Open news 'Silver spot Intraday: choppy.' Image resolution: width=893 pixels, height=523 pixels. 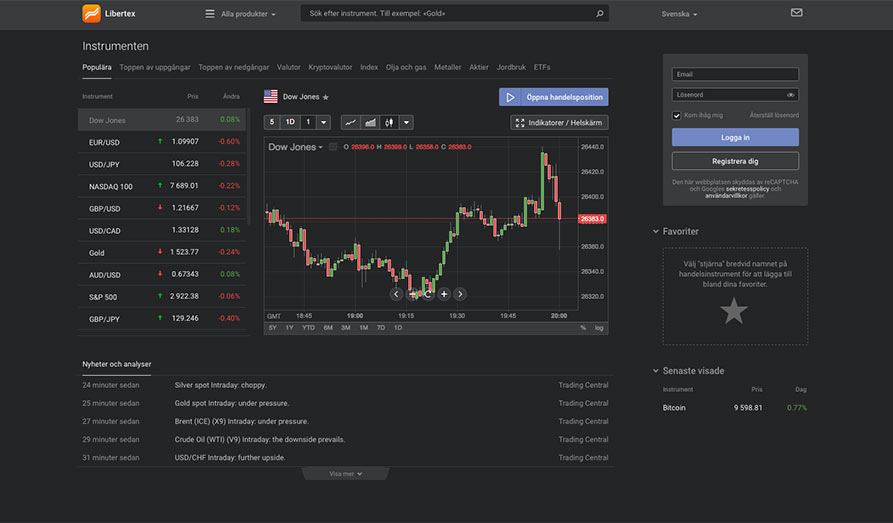[x=220, y=385]
